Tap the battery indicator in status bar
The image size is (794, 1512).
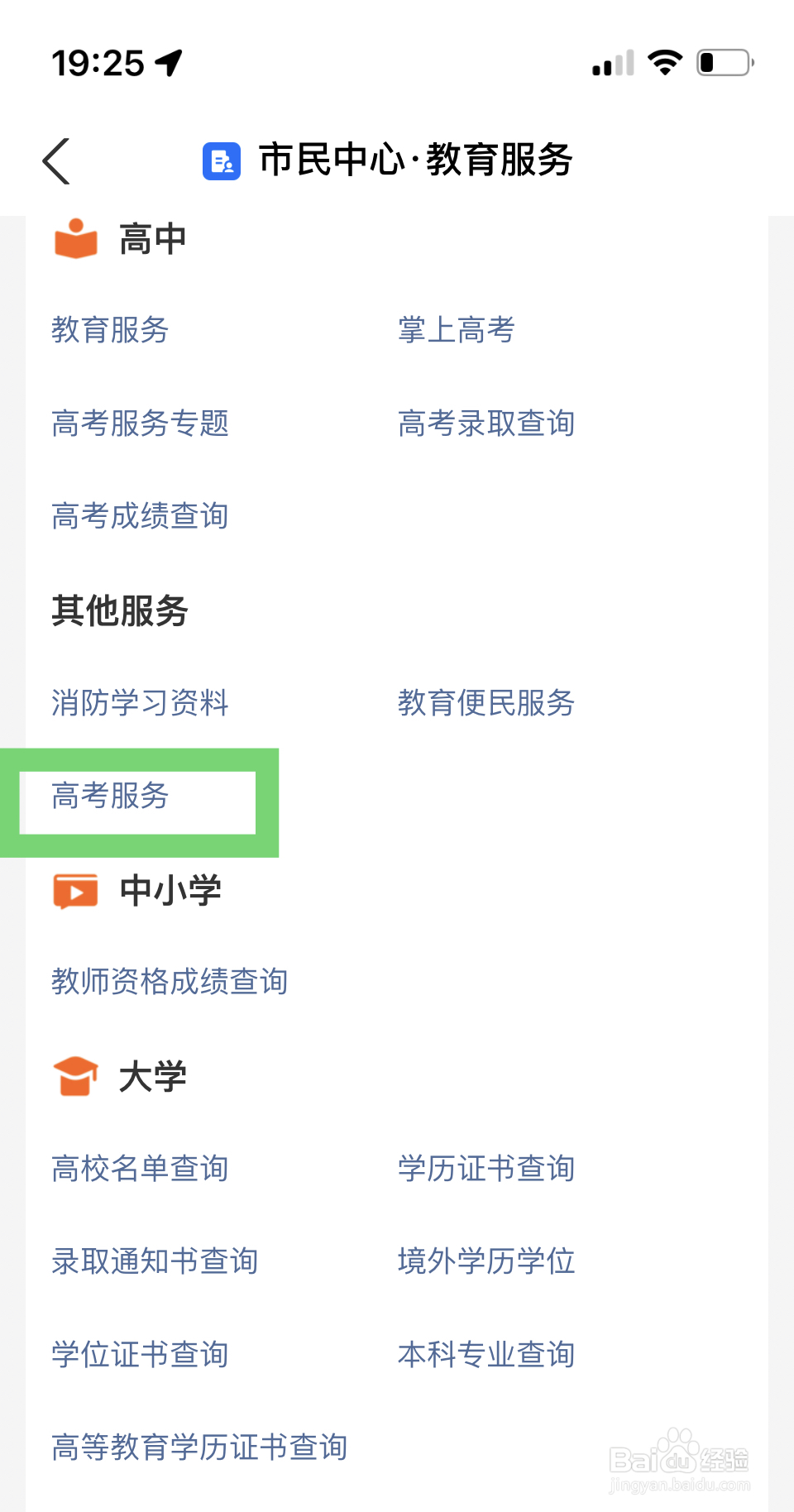pos(725,63)
